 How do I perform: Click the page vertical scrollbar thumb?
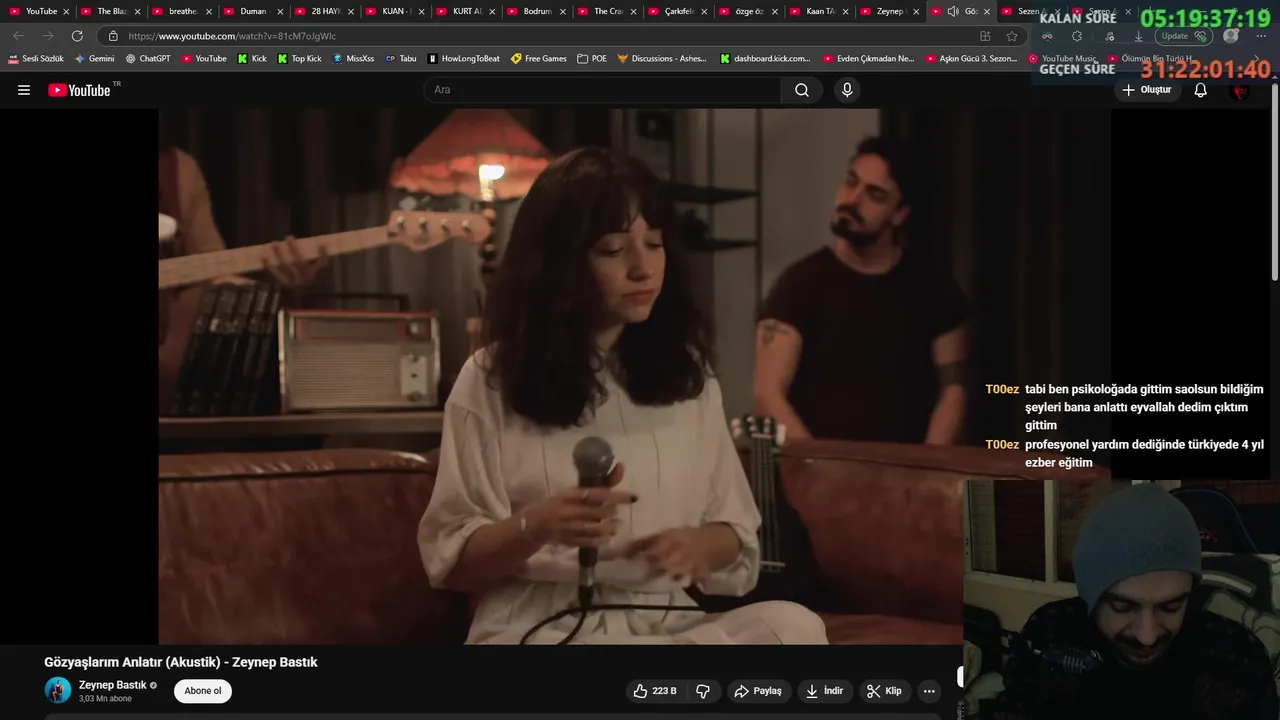(x=1274, y=180)
